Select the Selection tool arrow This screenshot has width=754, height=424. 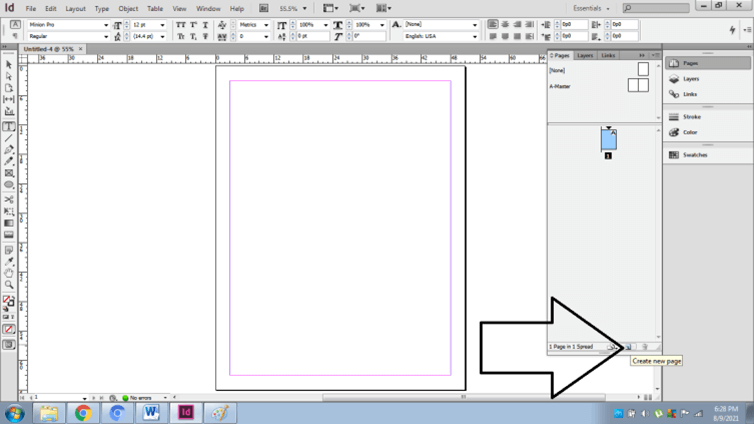(x=9, y=64)
